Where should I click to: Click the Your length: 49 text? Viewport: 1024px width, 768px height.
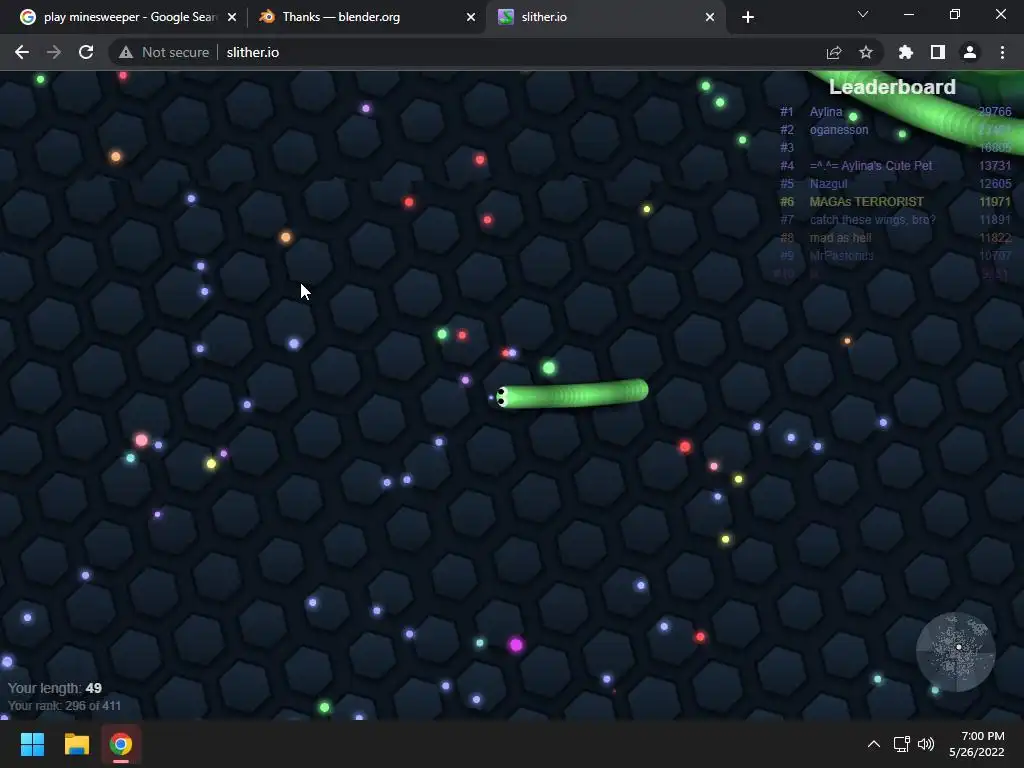(55, 688)
